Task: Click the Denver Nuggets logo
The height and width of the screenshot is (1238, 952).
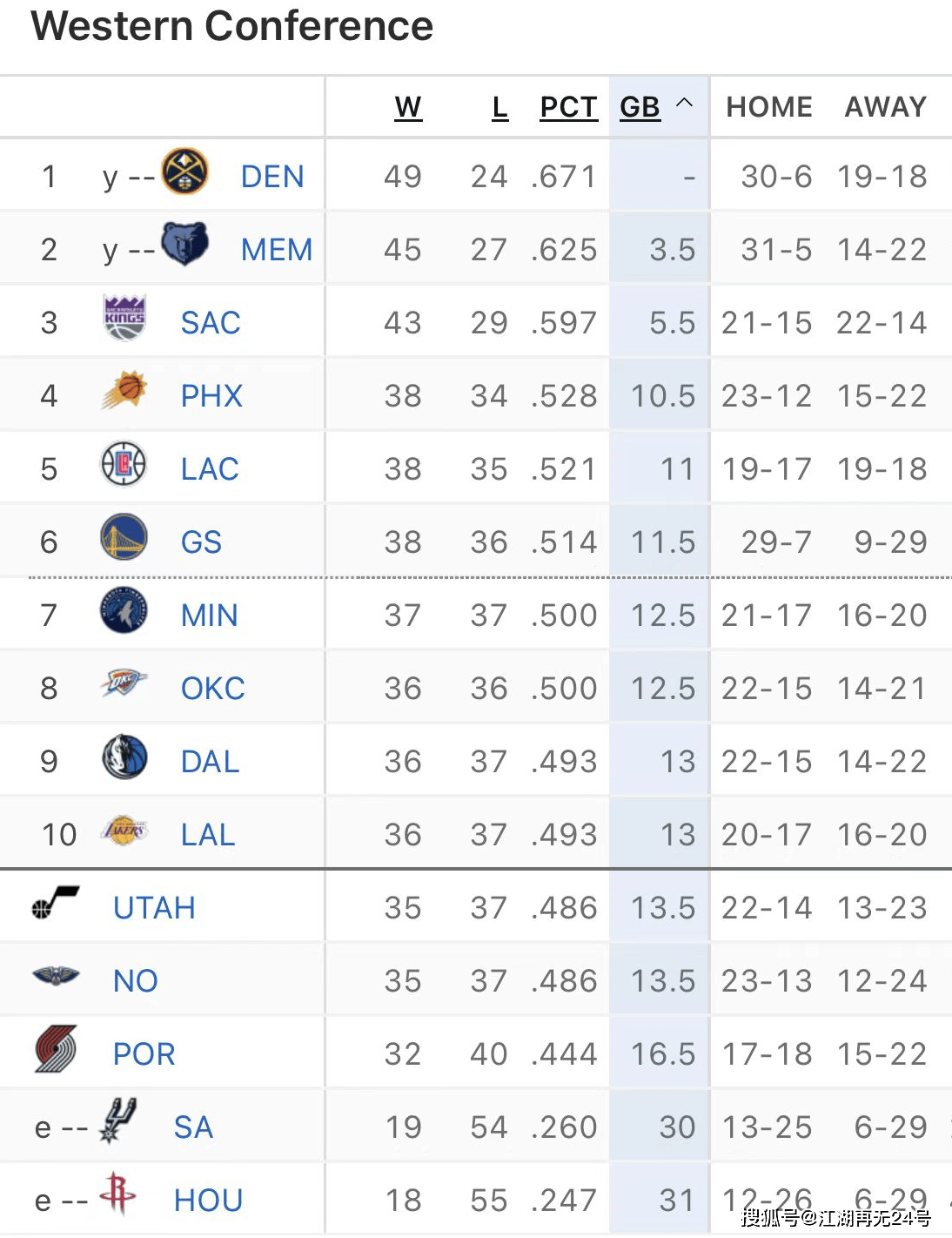Action: pyautogui.click(x=185, y=171)
